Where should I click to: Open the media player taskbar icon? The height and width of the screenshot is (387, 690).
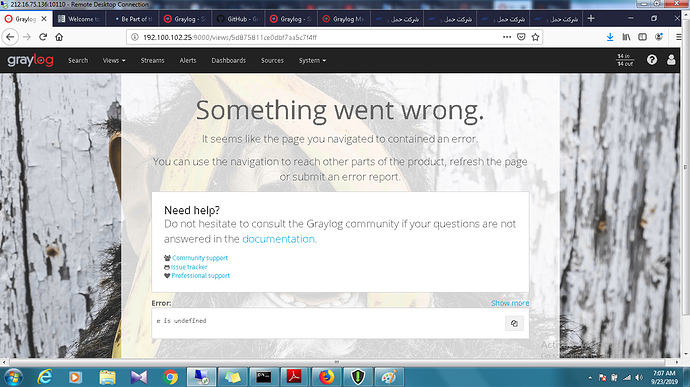tap(75, 377)
